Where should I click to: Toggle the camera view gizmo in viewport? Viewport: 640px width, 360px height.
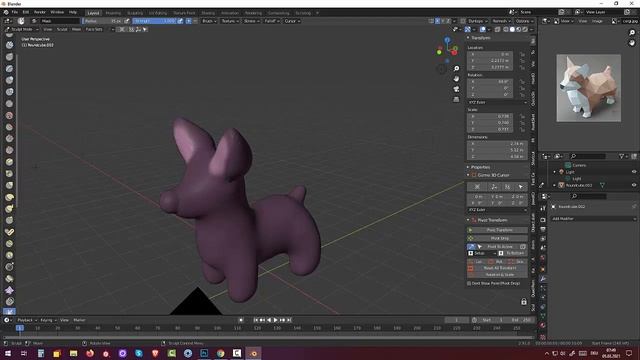[456, 89]
